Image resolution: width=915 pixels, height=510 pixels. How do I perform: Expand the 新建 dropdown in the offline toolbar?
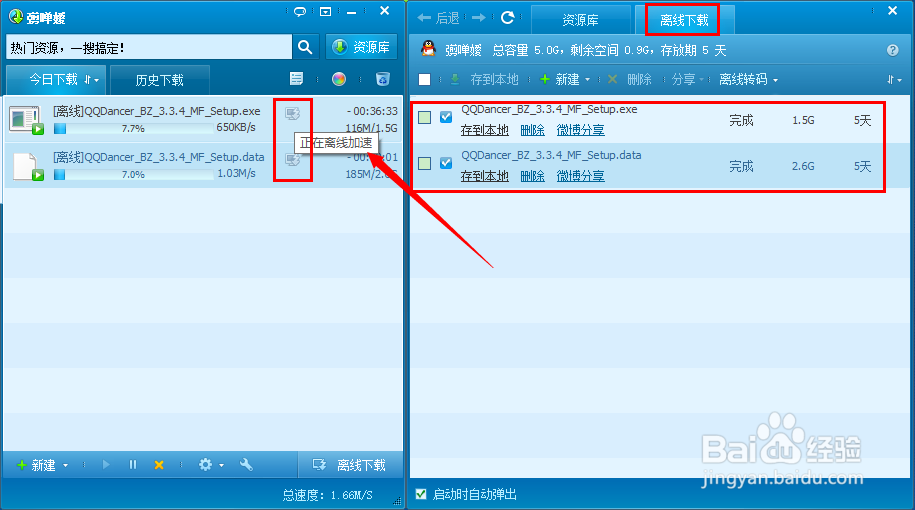[588, 80]
